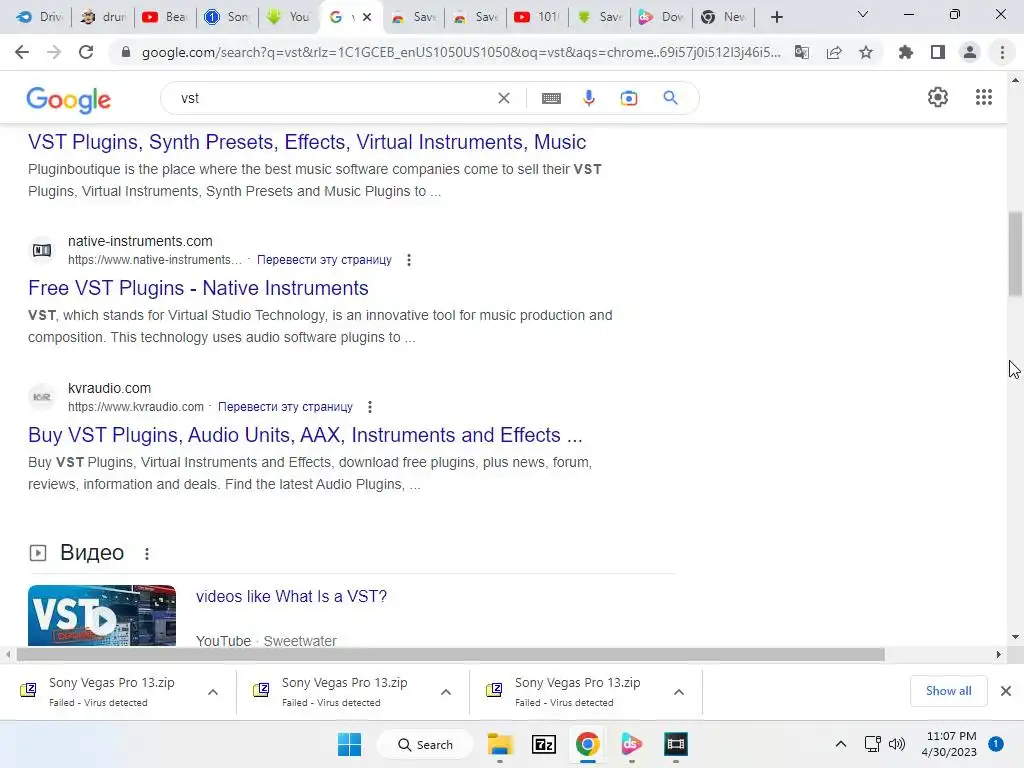This screenshot has width=1024, height=768.
Task: Open volume control in system tray
Action: tap(897, 744)
